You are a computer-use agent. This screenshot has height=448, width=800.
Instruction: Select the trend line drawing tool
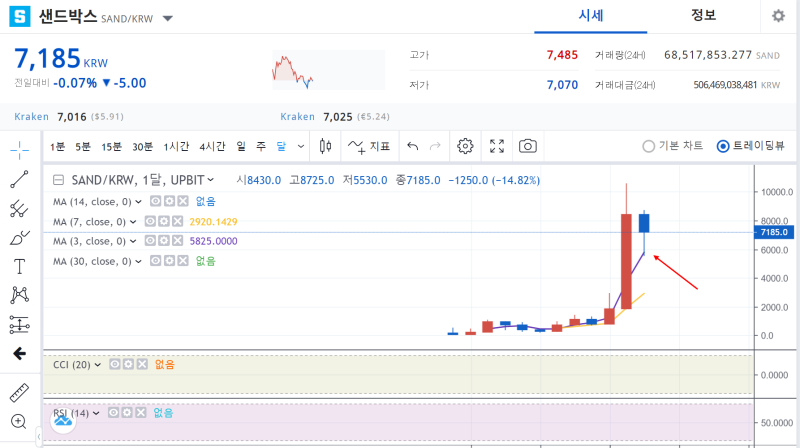tap(19, 179)
